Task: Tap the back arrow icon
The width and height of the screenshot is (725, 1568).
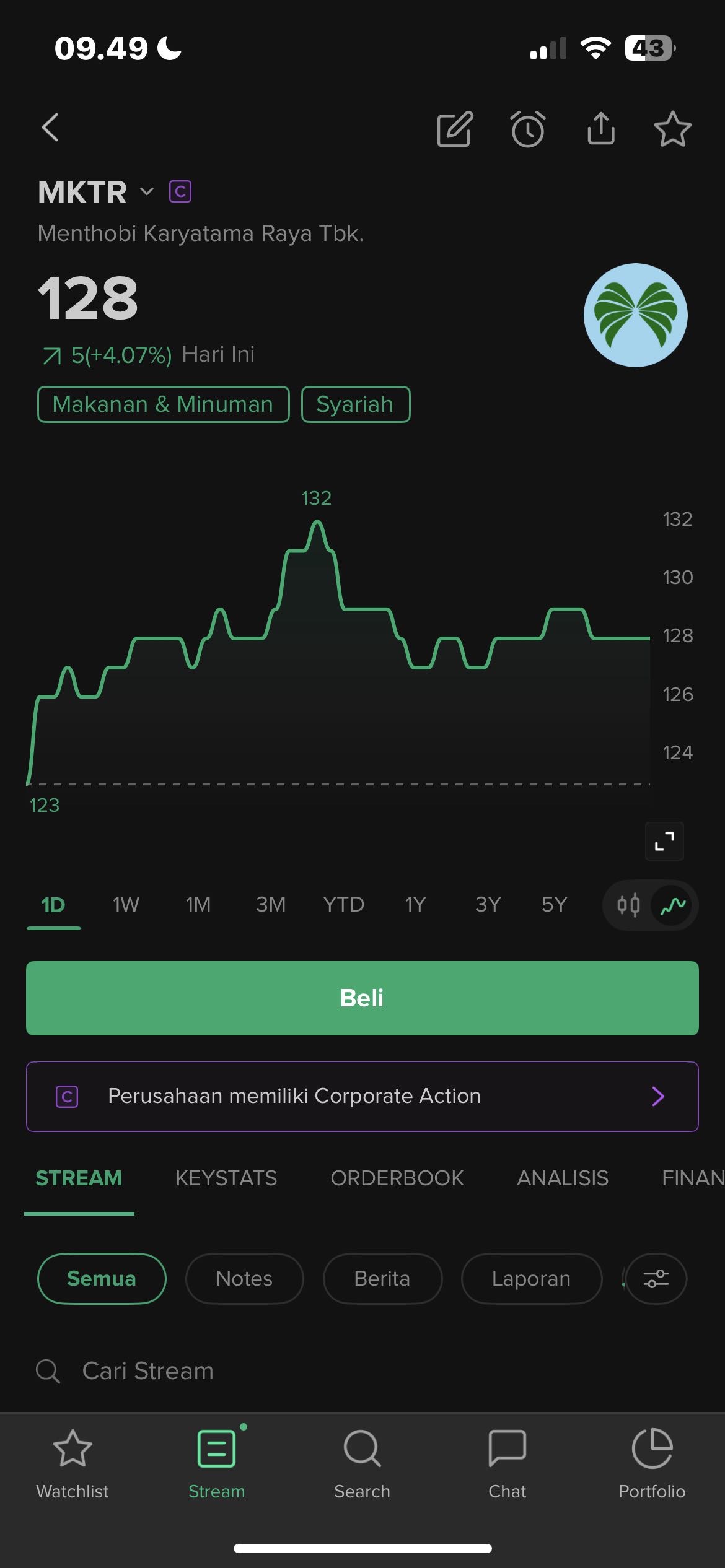Action: (51, 128)
